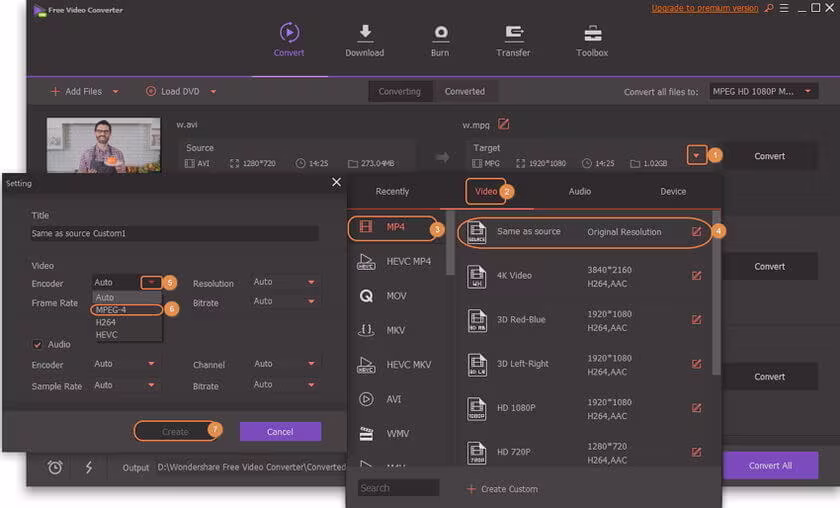Viewport: 840px width, 508px height.
Task: Click the Load DVD button
Action: 172,92
